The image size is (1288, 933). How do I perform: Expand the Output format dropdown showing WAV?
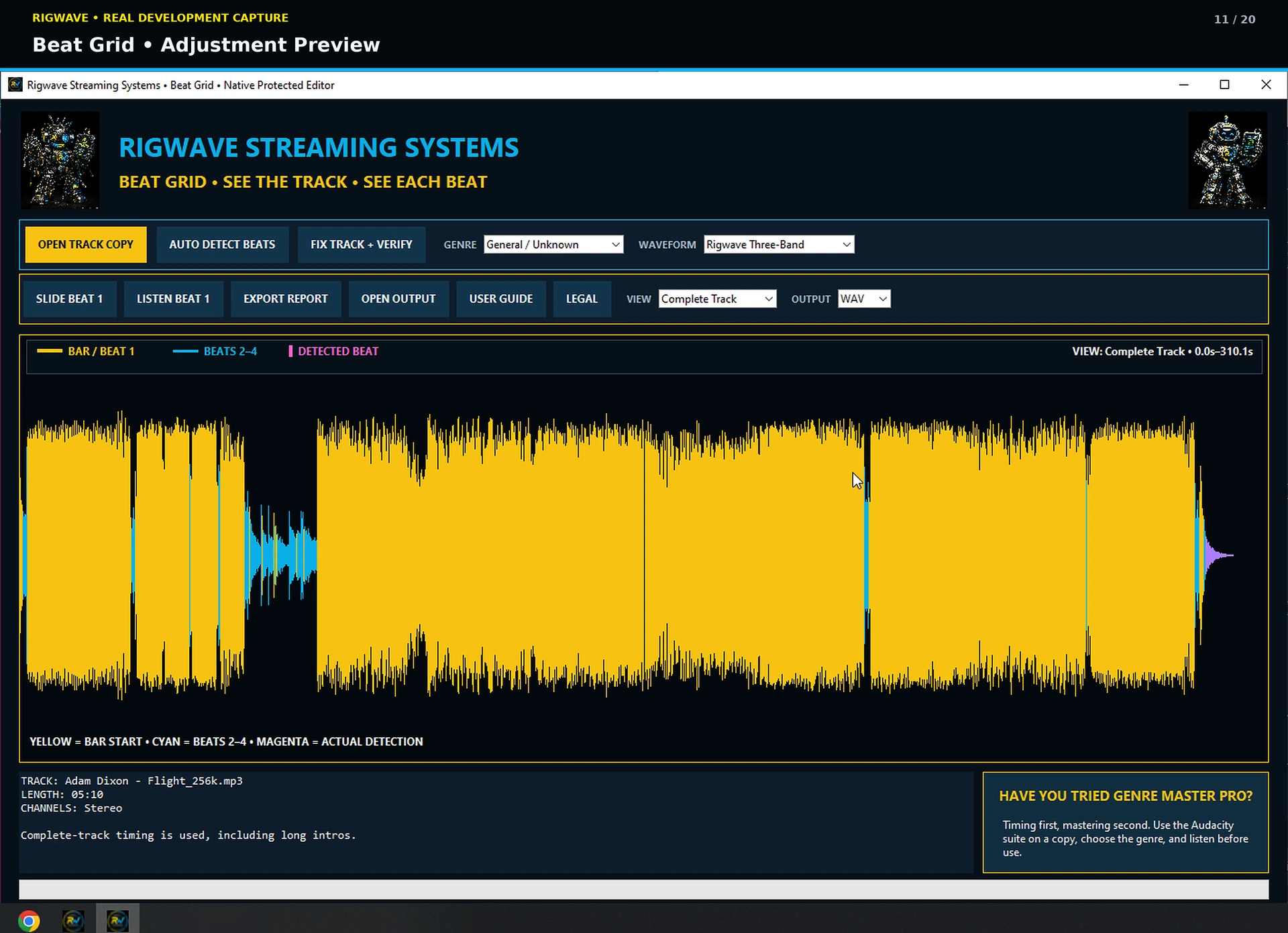[864, 299]
